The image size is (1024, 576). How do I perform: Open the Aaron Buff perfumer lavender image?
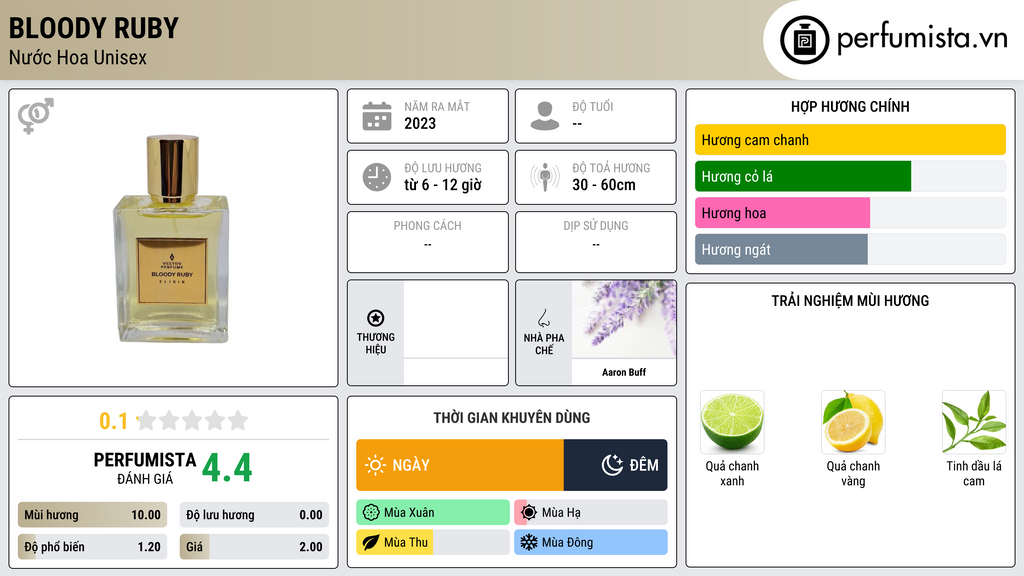(624, 319)
